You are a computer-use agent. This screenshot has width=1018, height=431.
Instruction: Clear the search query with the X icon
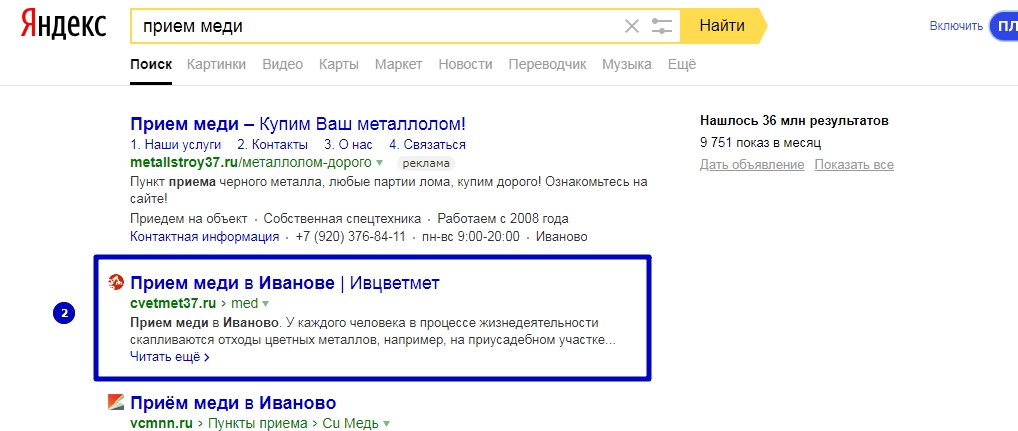click(x=631, y=27)
